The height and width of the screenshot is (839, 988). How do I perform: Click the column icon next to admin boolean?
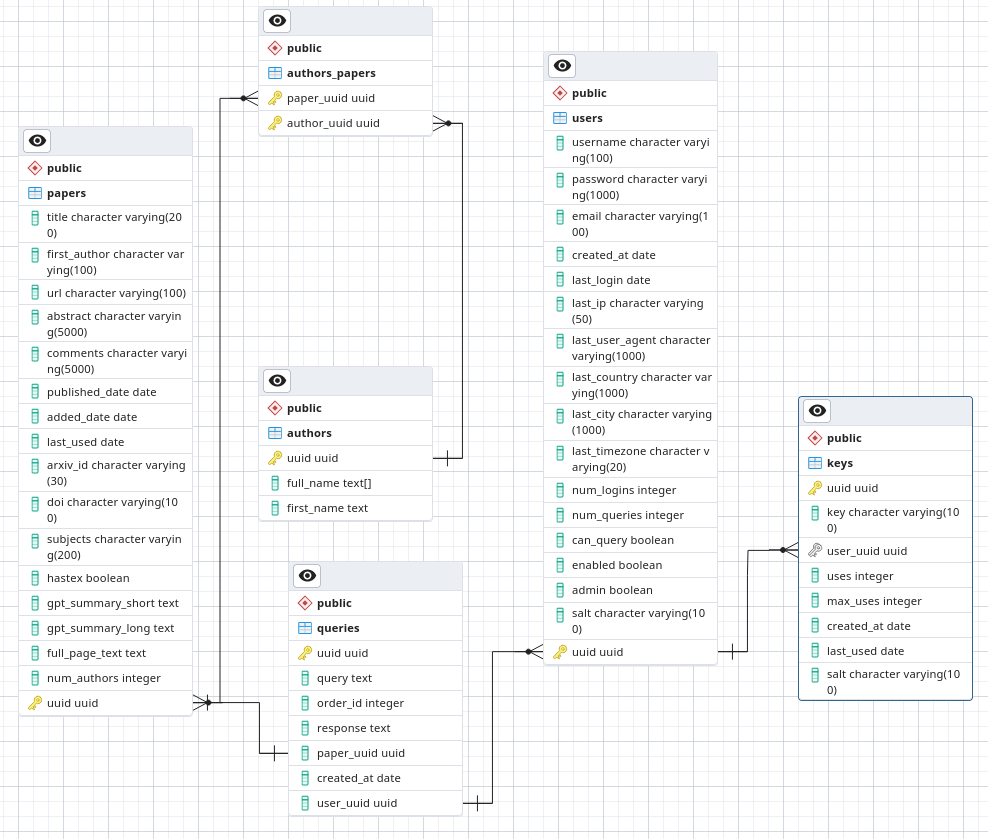pos(560,589)
